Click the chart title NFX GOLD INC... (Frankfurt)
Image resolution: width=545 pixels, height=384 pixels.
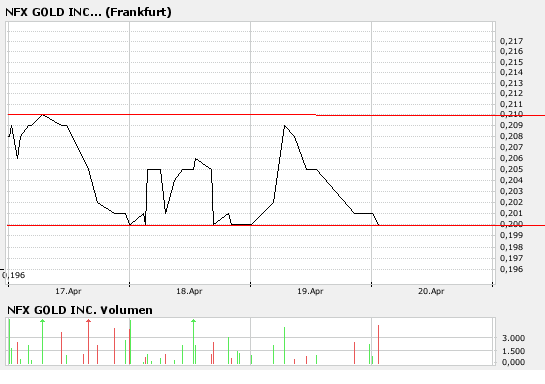click(88, 12)
